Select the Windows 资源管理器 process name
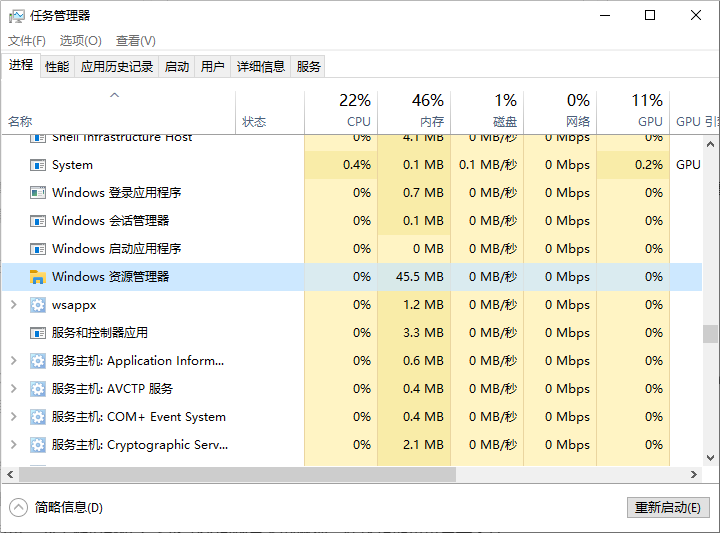Image resolution: width=720 pixels, height=533 pixels. (x=111, y=277)
